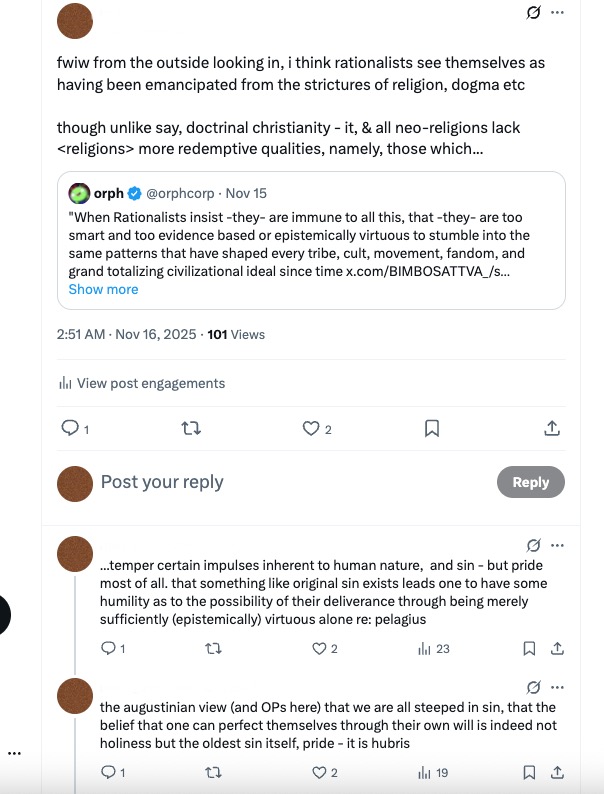Click the Grok icon on augustinian reply
The image size is (604, 794).
click(534, 687)
